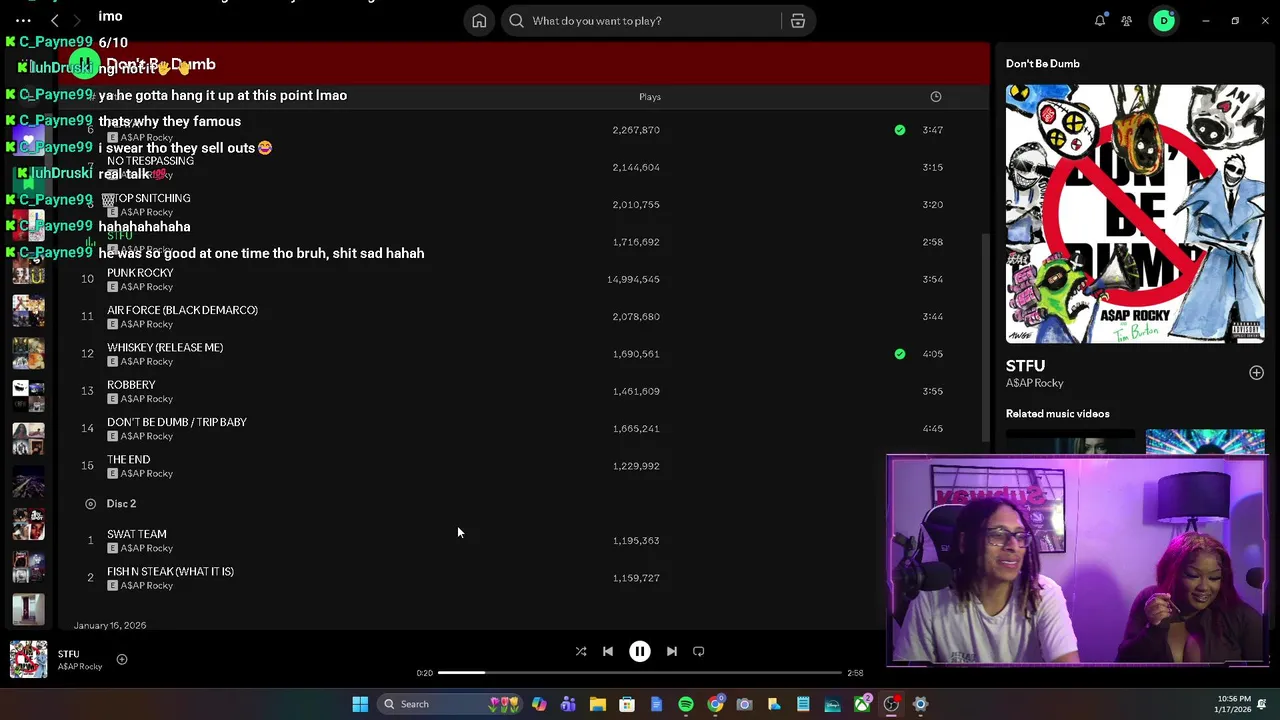Select the ROBBERY track title
Image resolution: width=1280 pixels, height=720 pixels.
coord(131,385)
